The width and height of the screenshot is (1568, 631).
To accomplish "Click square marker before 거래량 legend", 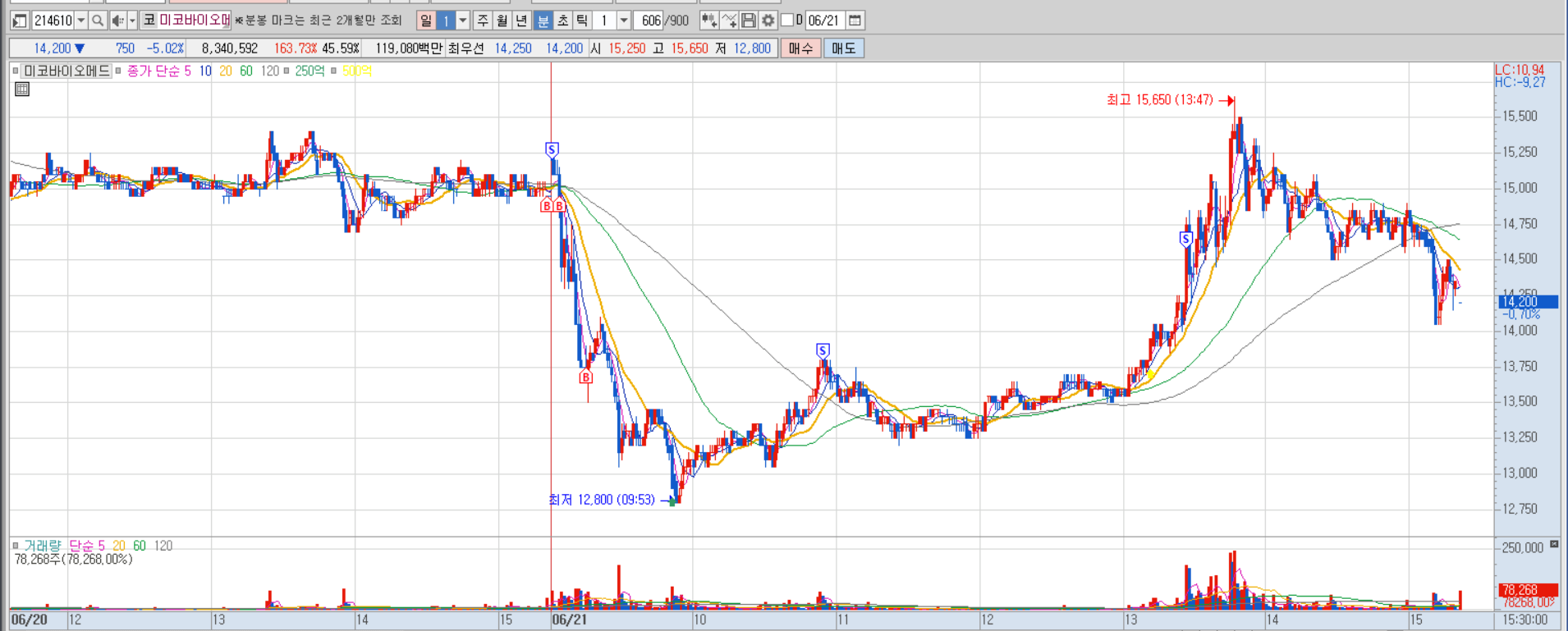I will pyautogui.click(x=16, y=546).
